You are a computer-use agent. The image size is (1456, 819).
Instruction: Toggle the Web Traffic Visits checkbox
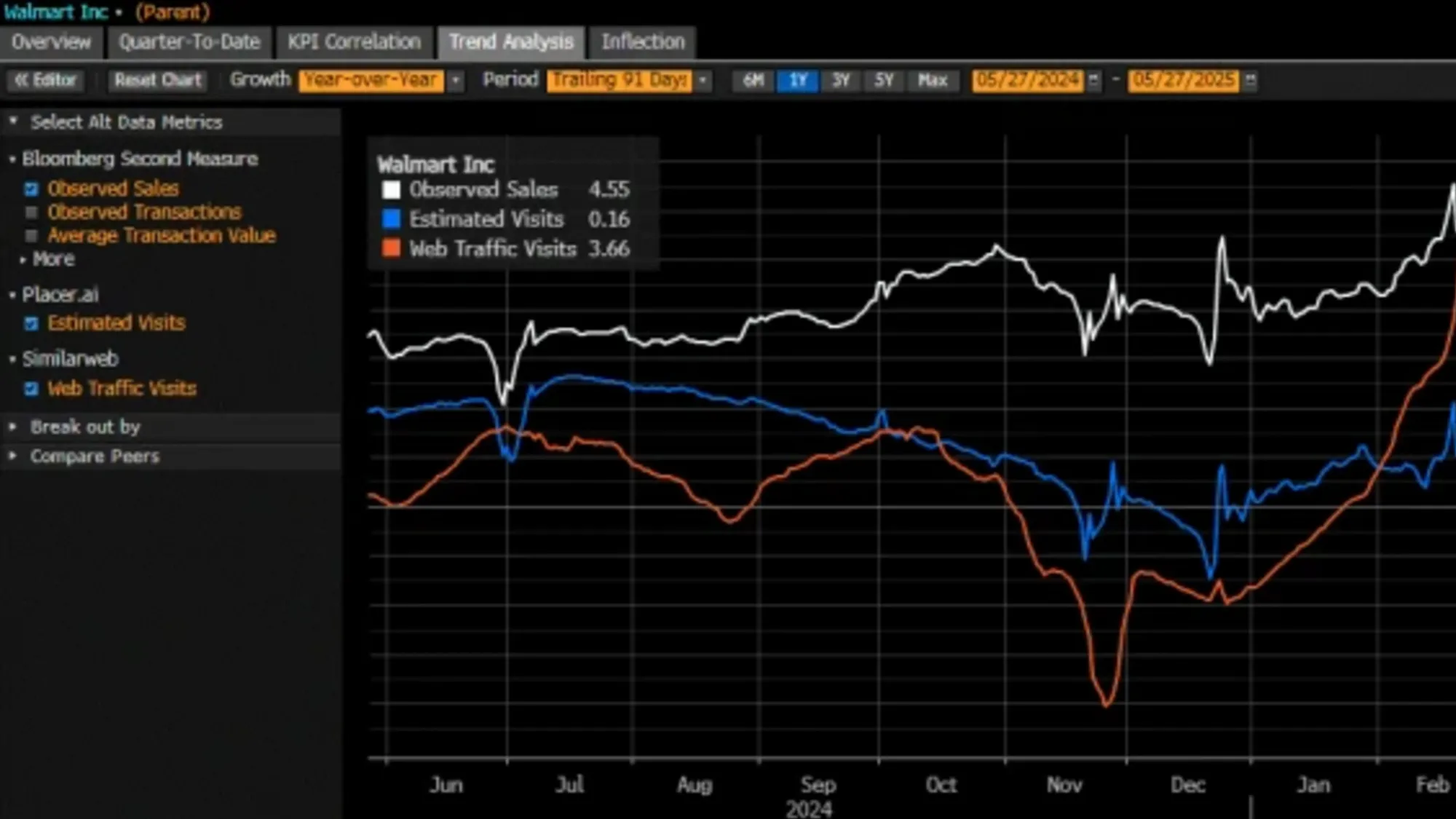[31, 389]
